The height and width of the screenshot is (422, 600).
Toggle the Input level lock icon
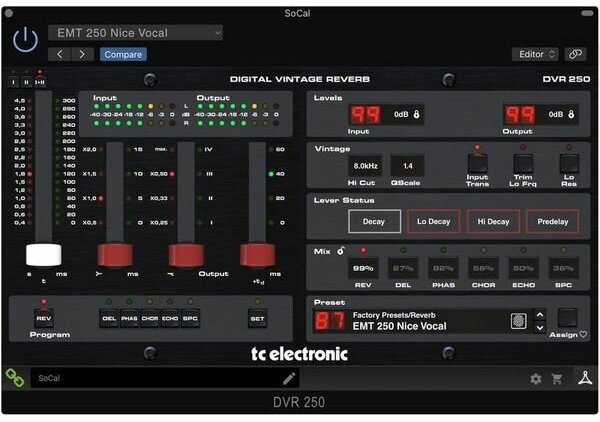point(416,114)
